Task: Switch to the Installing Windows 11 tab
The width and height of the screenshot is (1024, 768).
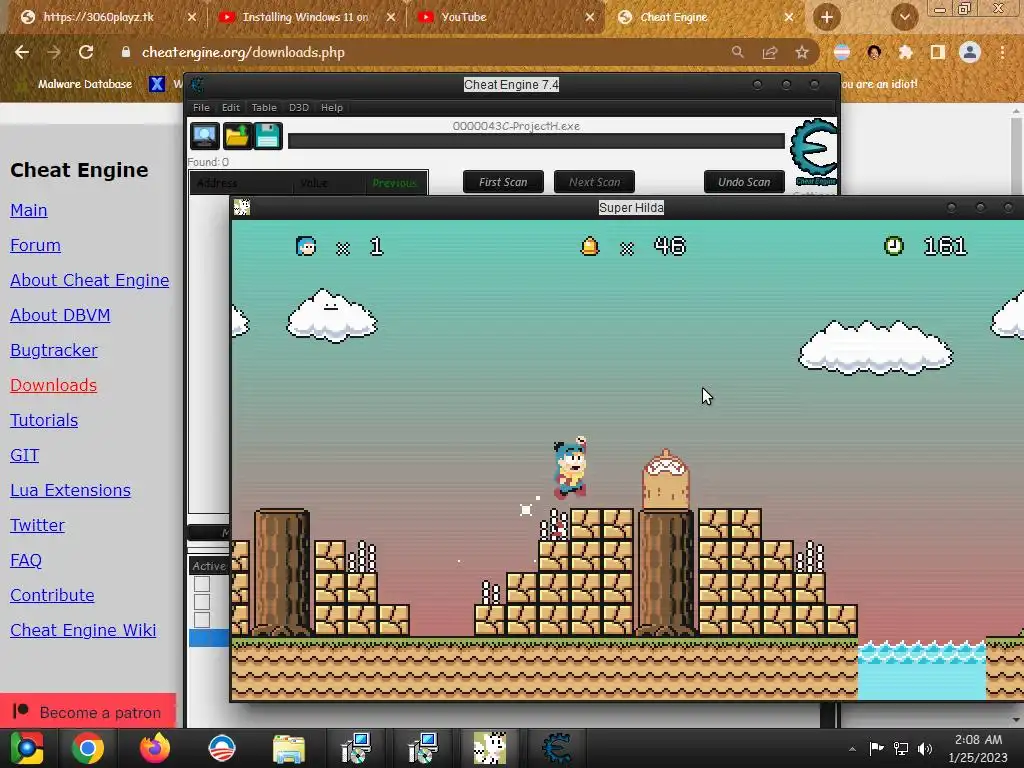Action: pos(305,17)
